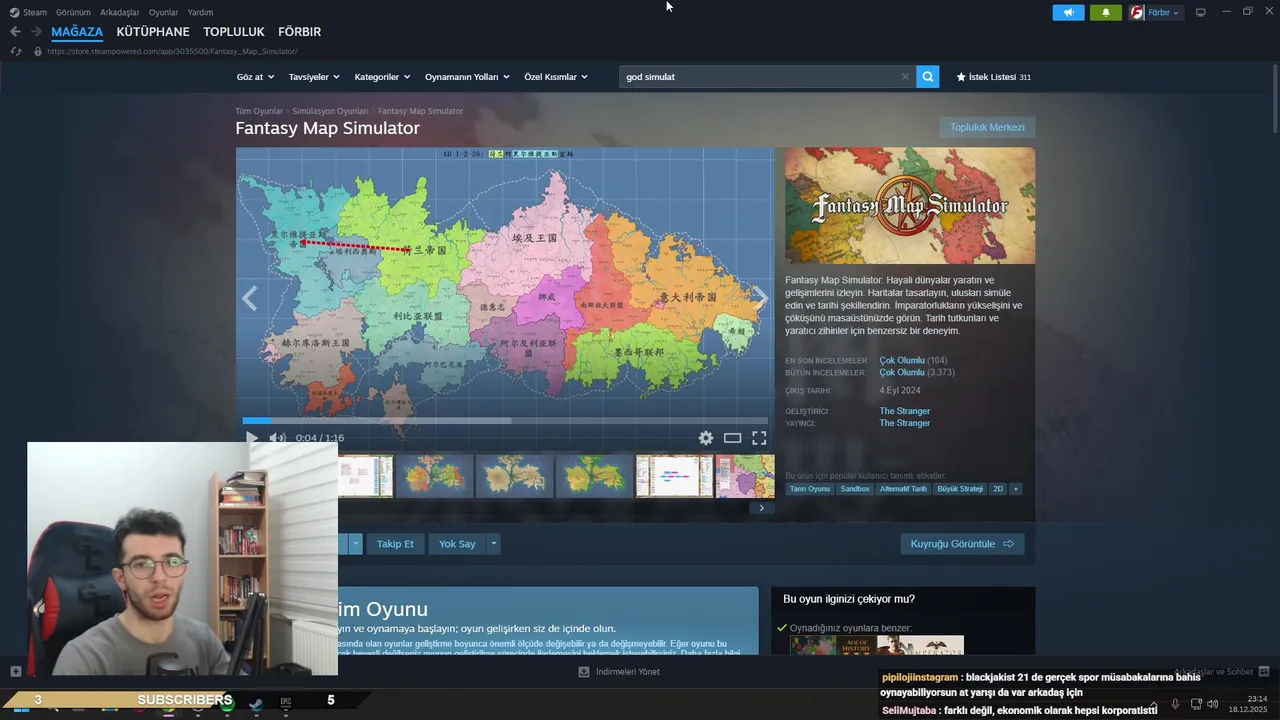Open the Förbir account avatar

[x=1137, y=12]
